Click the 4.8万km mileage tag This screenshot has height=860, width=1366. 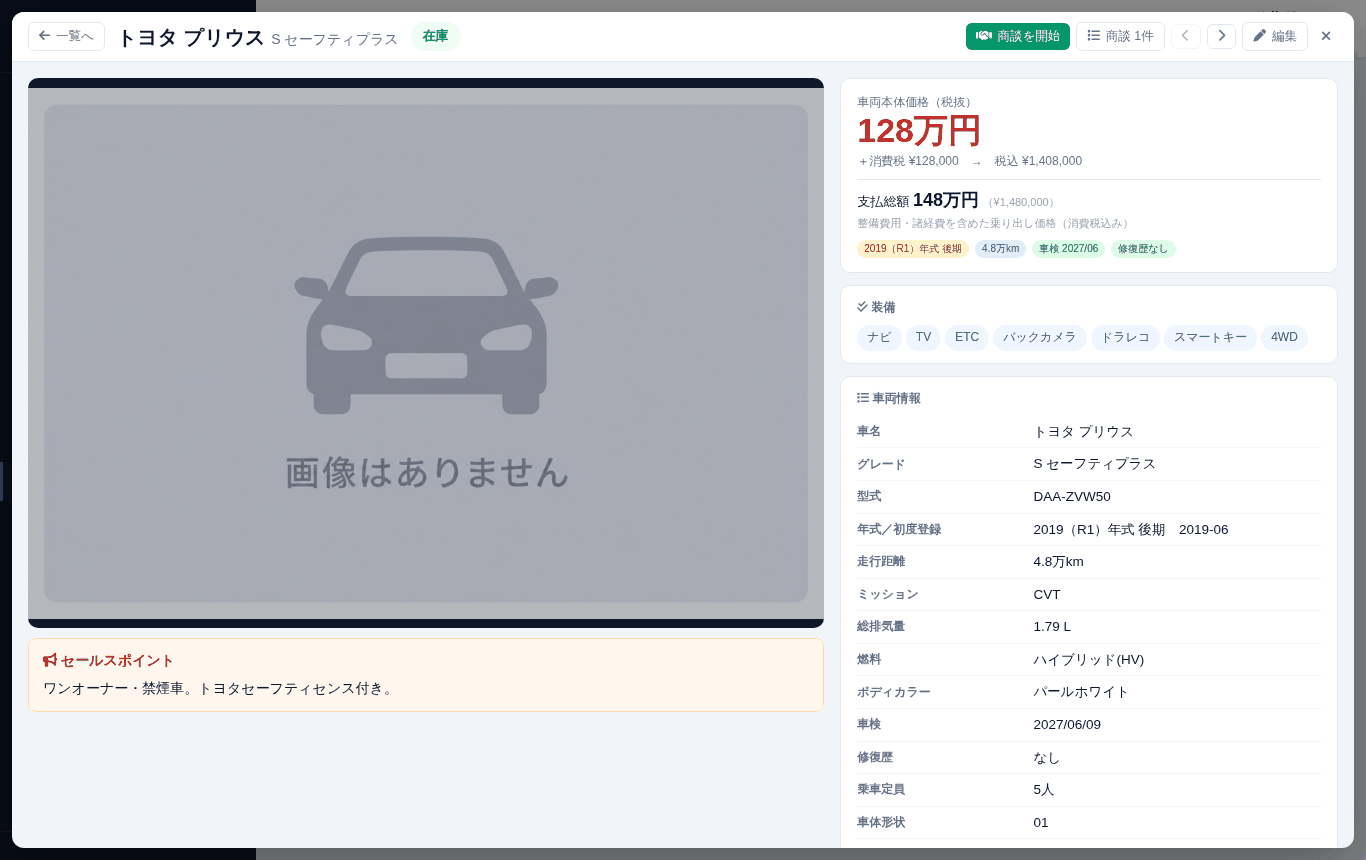[1000, 249]
